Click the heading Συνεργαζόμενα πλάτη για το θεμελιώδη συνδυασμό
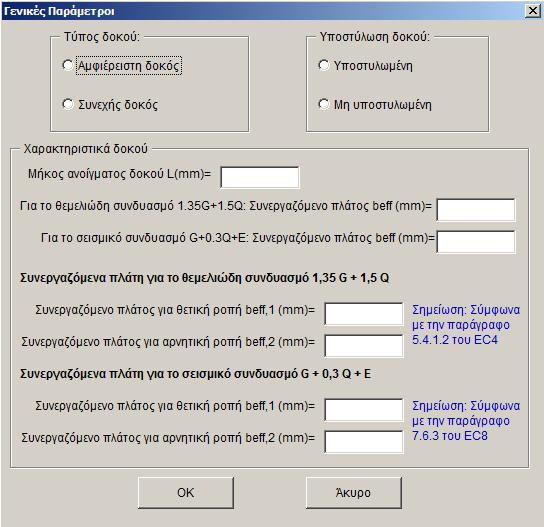The width and height of the screenshot is (544, 527). tap(205, 278)
